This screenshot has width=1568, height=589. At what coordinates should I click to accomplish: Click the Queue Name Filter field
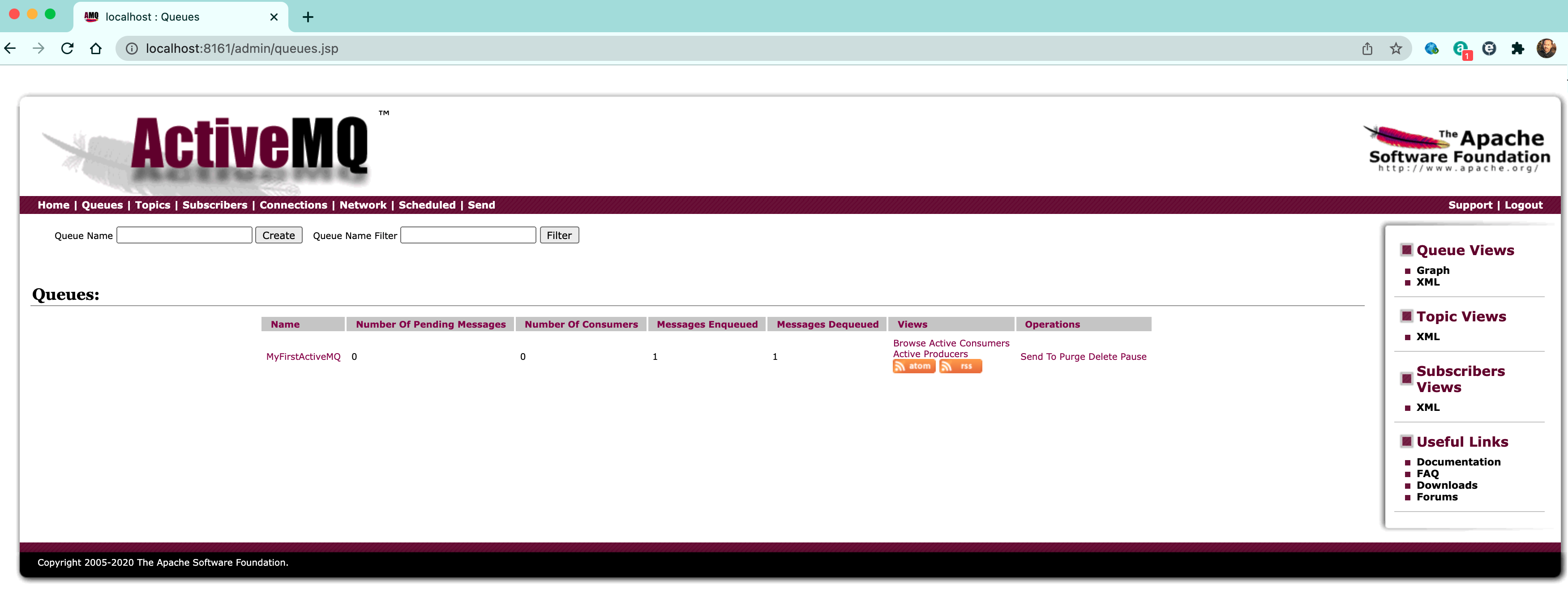point(467,235)
